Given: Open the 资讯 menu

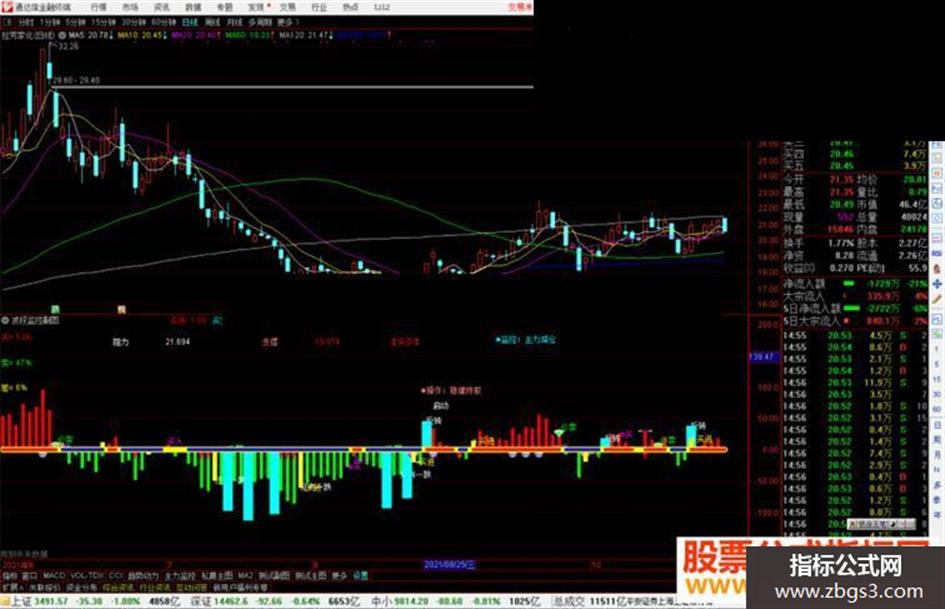Looking at the screenshot, I should click(x=162, y=7).
